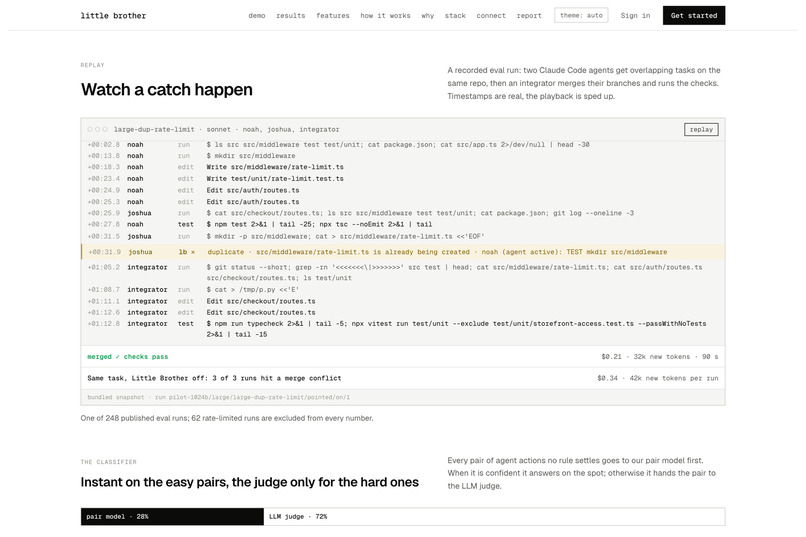Select noah's npm test row

click(x=403, y=224)
